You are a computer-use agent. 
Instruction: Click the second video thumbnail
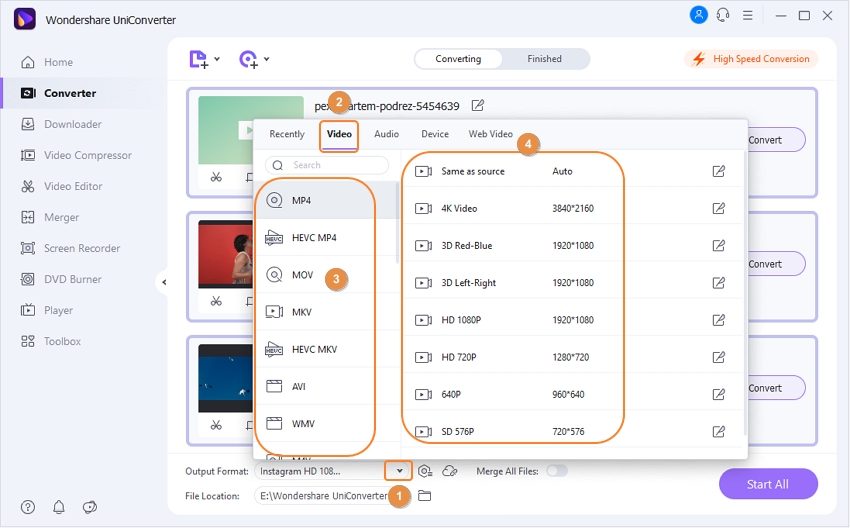point(226,254)
